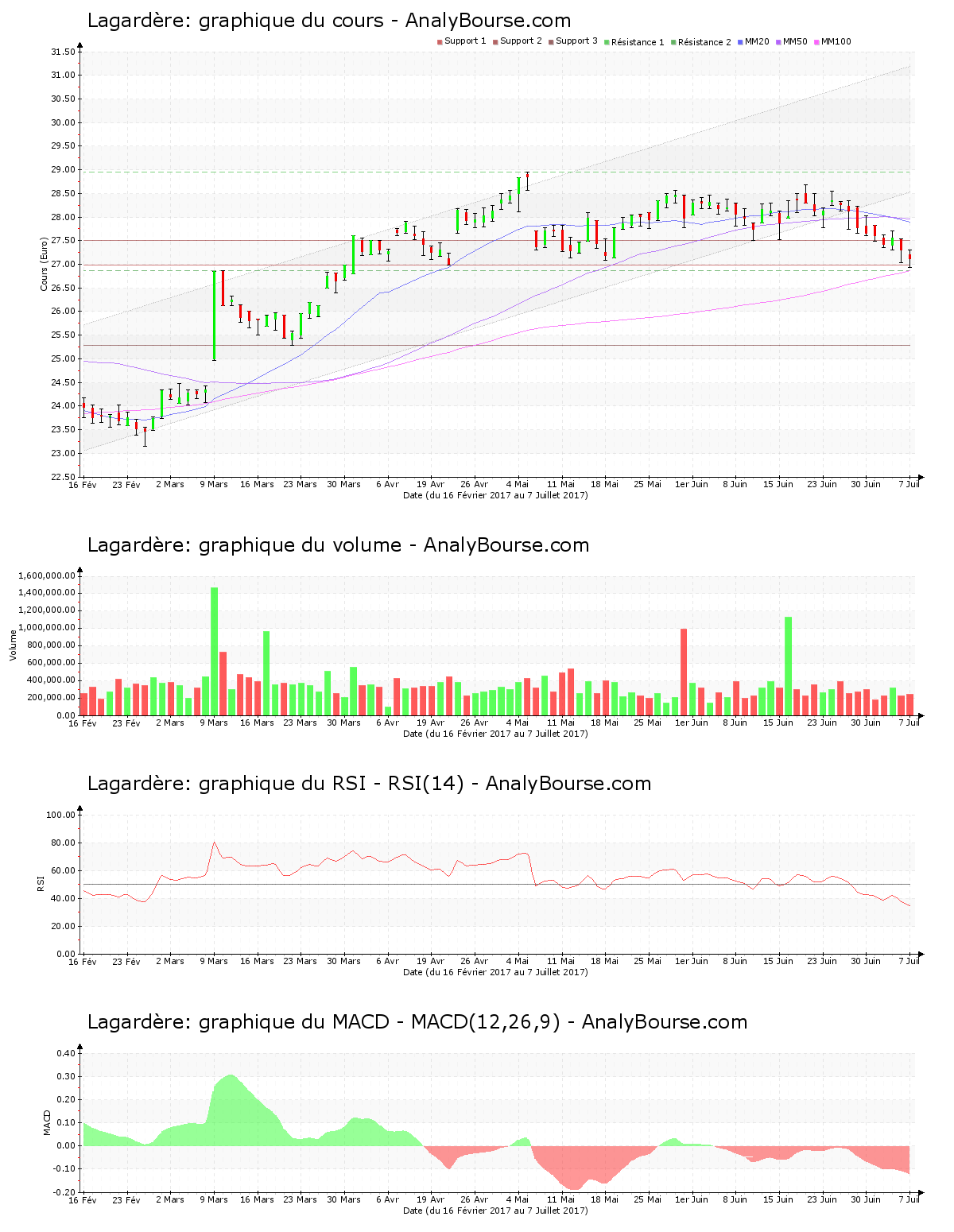Click the 'graphique du volume' chart title
This screenshot has width=954, height=1232.
(x=338, y=545)
